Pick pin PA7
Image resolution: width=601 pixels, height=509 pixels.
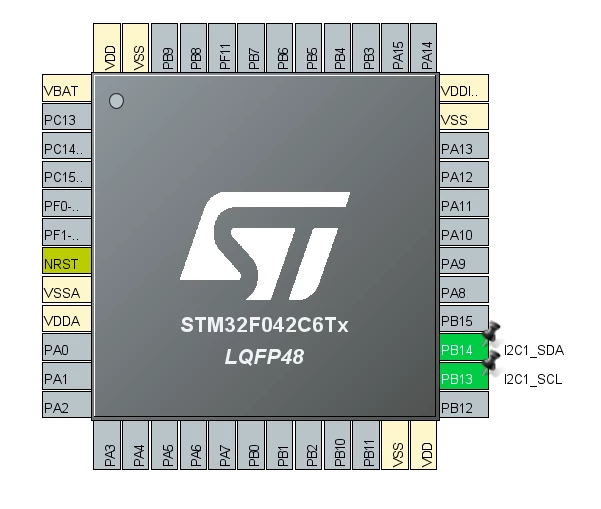coord(222,445)
